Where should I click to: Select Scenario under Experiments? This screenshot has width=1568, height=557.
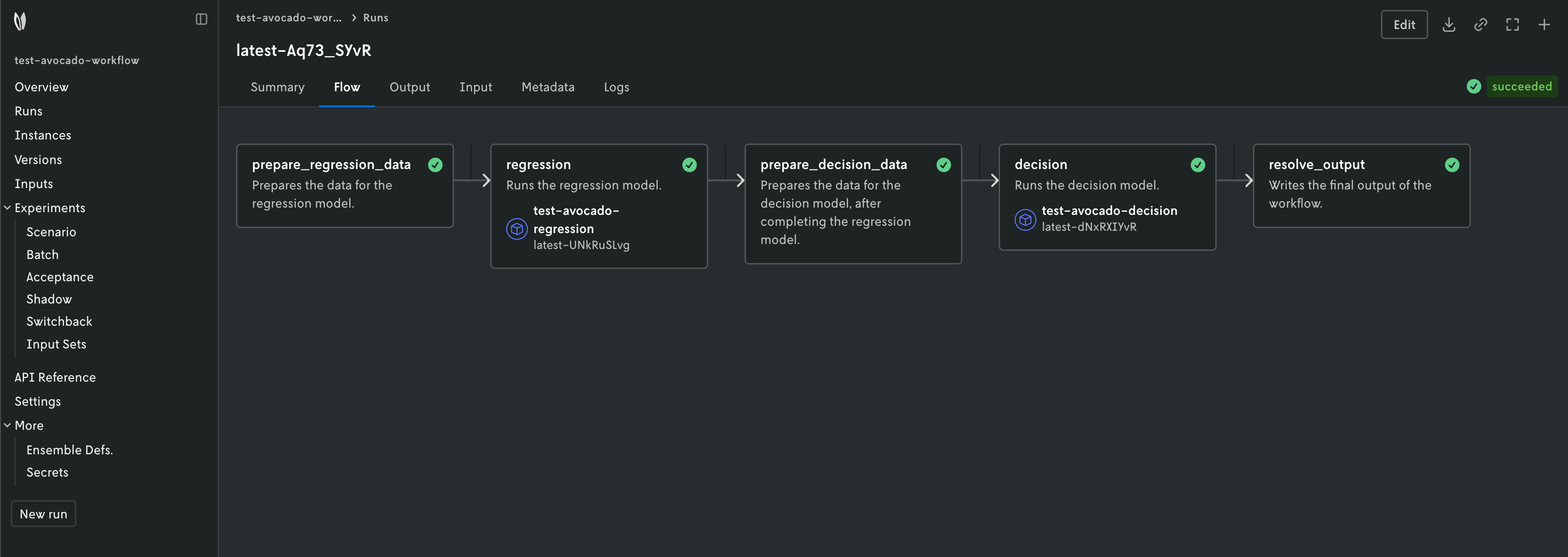click(x=51, y=232)
